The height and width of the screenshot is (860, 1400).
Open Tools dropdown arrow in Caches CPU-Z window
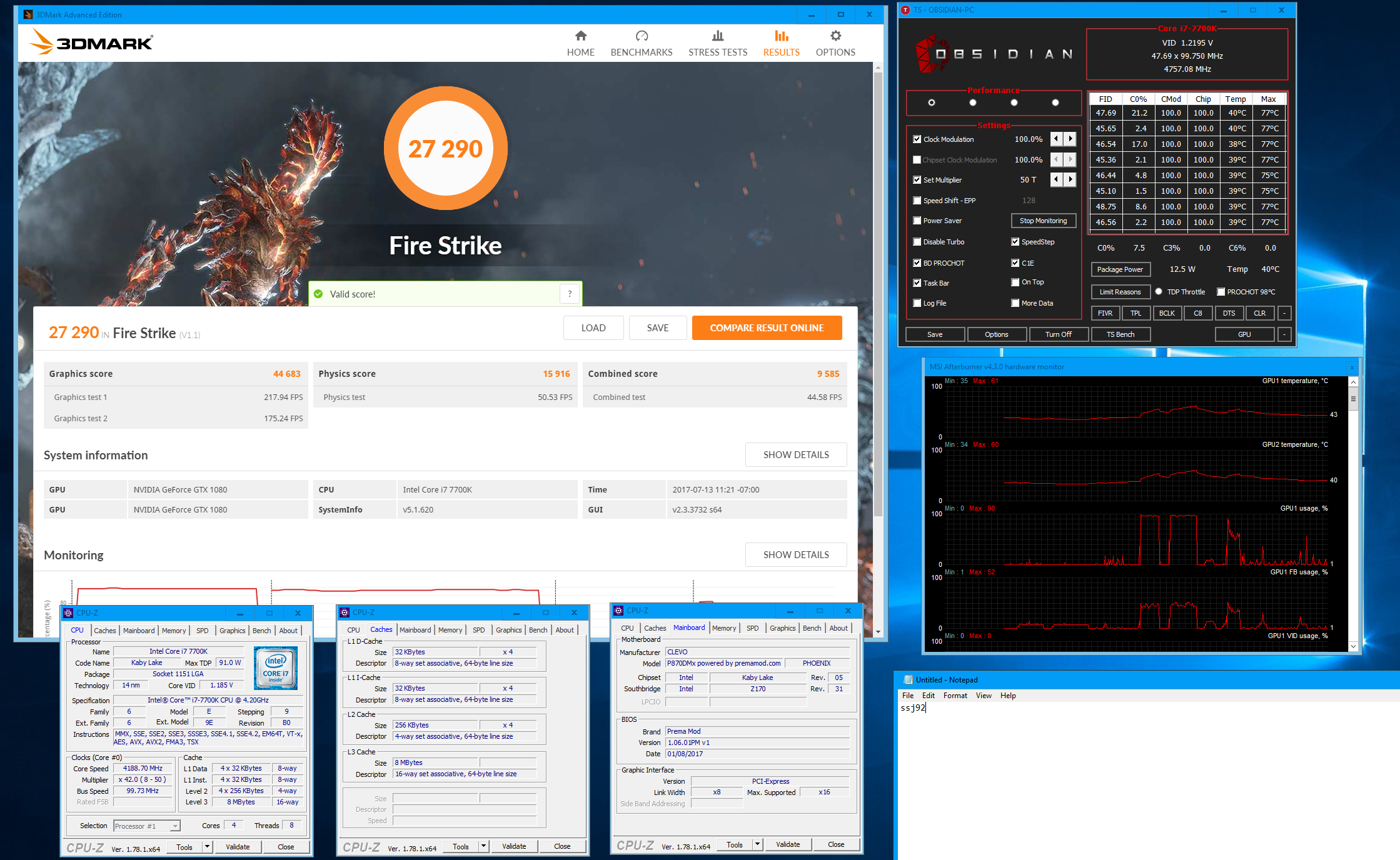[483, 846]
